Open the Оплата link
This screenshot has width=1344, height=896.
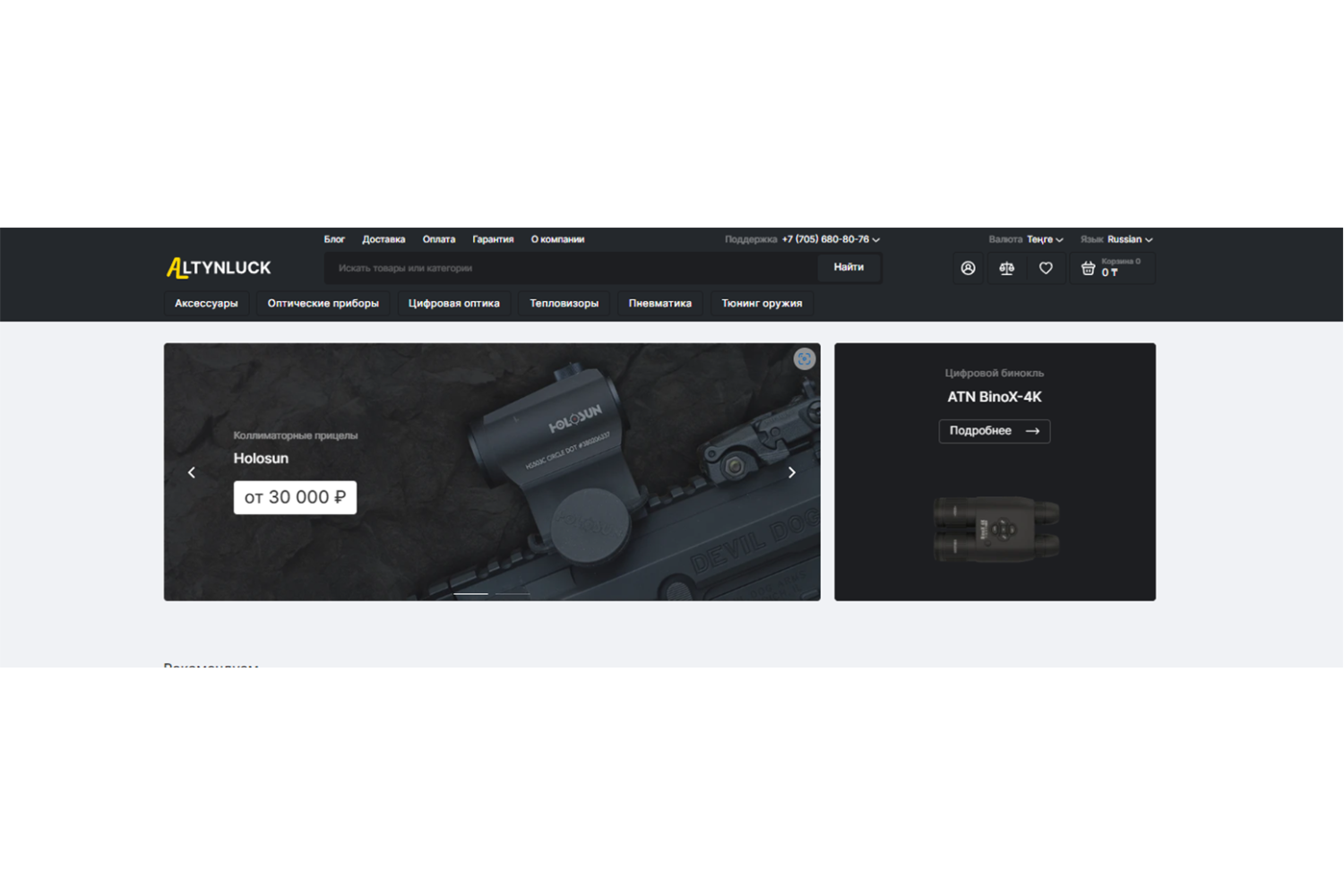pyautogui.click(x=439, y=239)
